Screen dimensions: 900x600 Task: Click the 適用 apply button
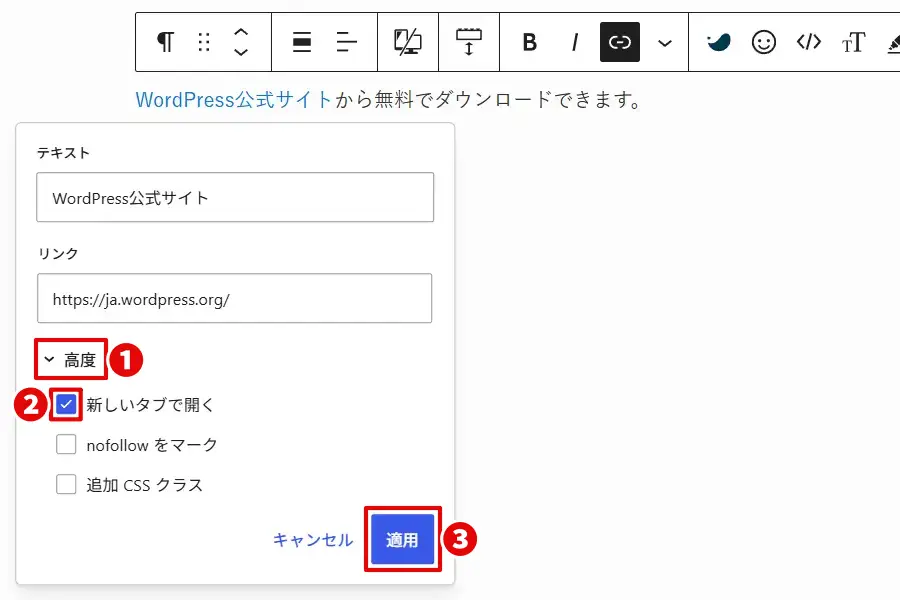coord(402,539)
